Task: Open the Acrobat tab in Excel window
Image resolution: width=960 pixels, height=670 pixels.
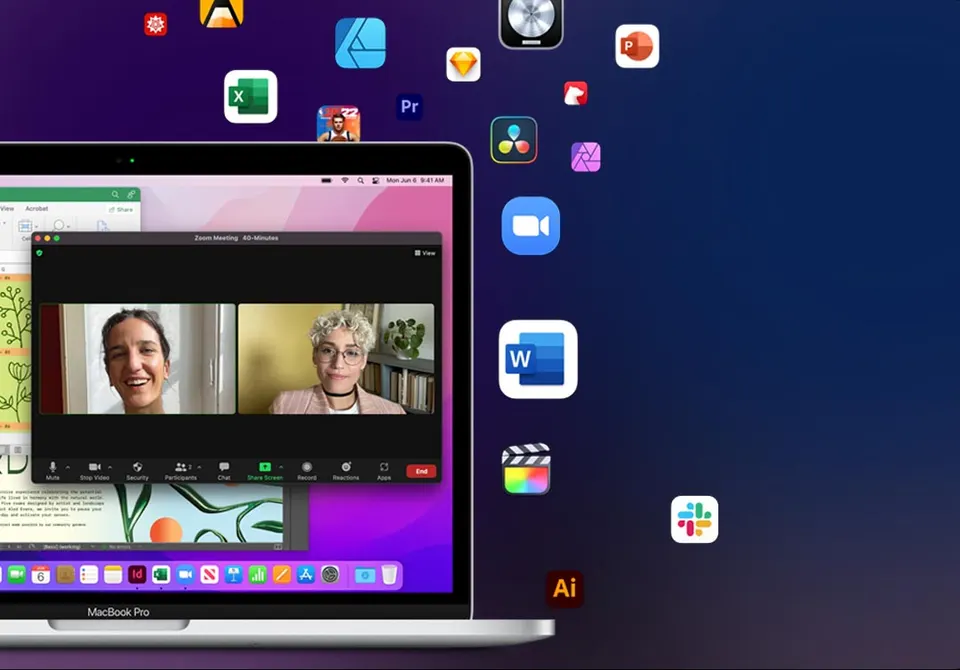Action: tap(37, 208)
